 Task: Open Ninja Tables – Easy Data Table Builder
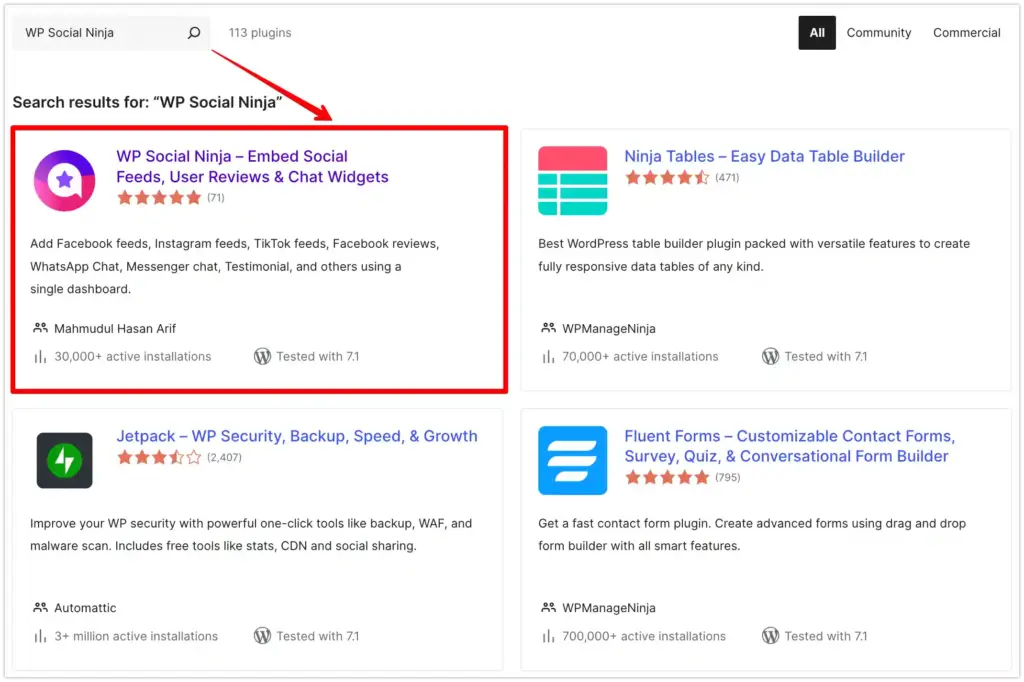764,156
